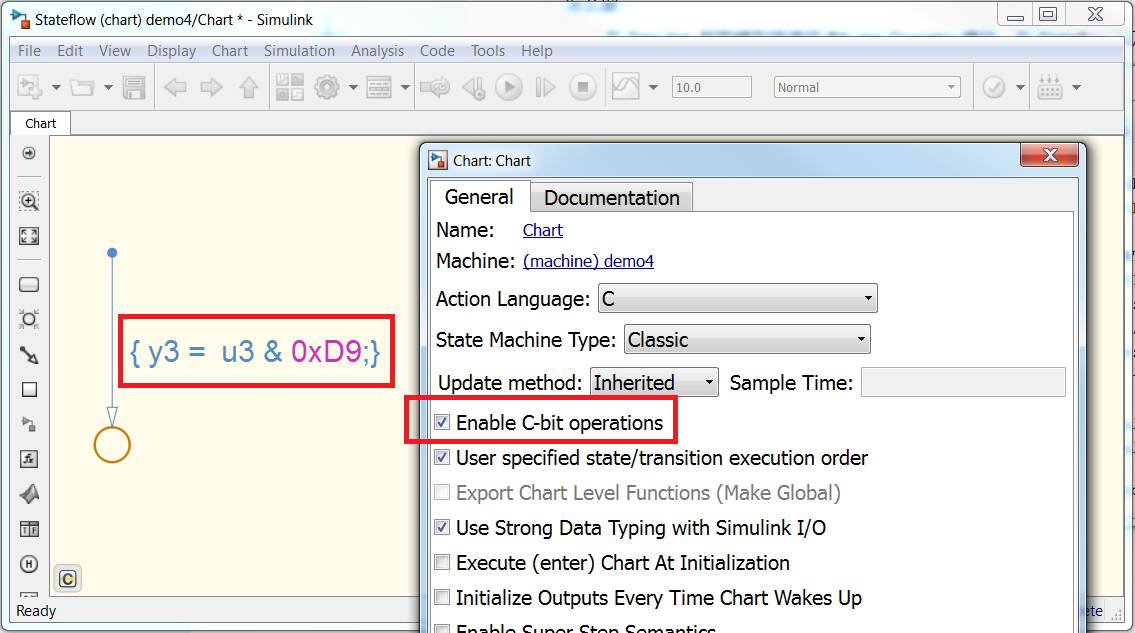Image resolution: width=1135 pixels, height=633 pixels.
Task: Click the Hide/Show Explorer Bar icon
Action: point(29,153)
